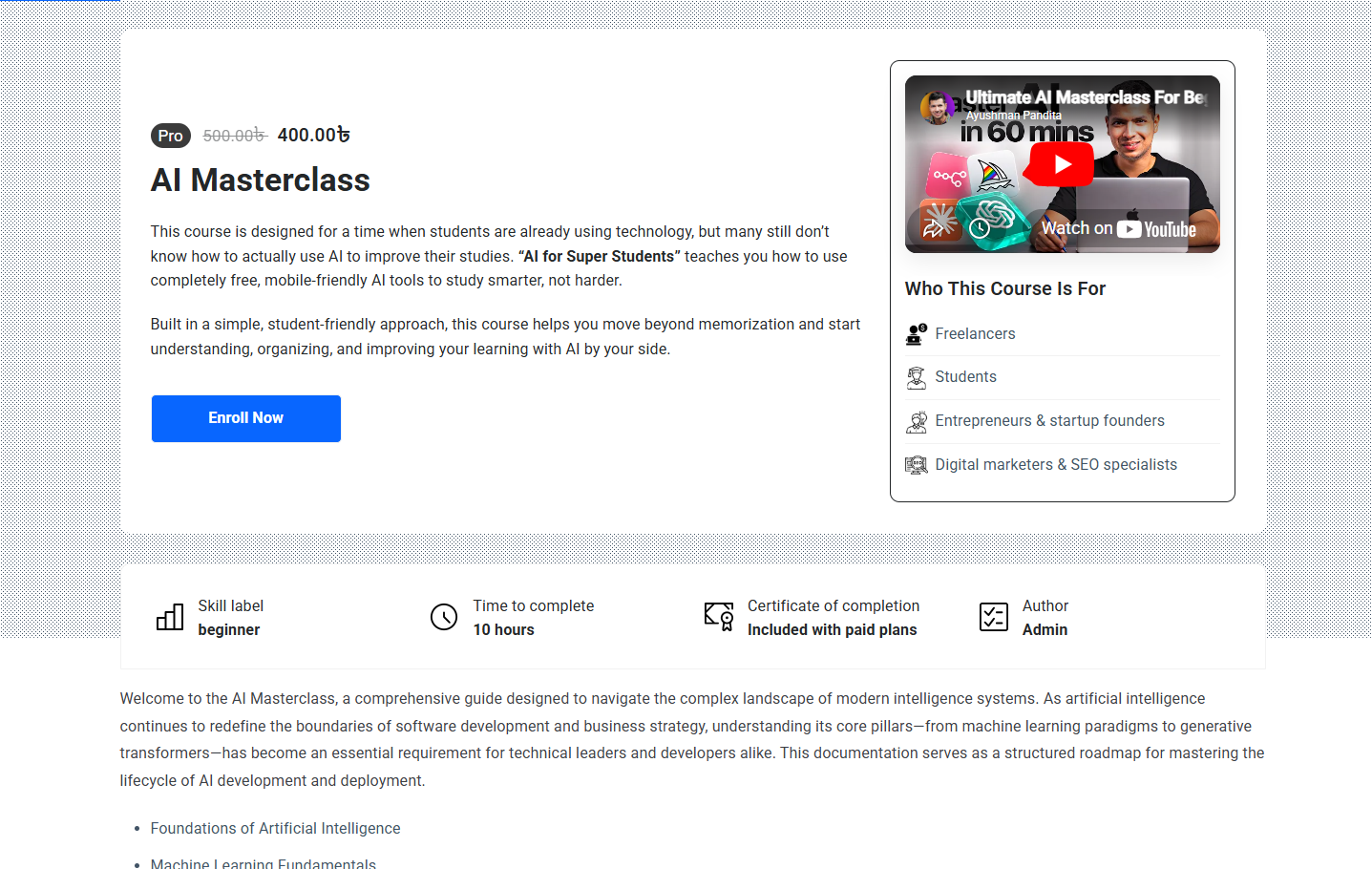Select the 'Students' list item text
This screenshot has width=1372, height=869.
pyautogui.click(x=965, y=376)
